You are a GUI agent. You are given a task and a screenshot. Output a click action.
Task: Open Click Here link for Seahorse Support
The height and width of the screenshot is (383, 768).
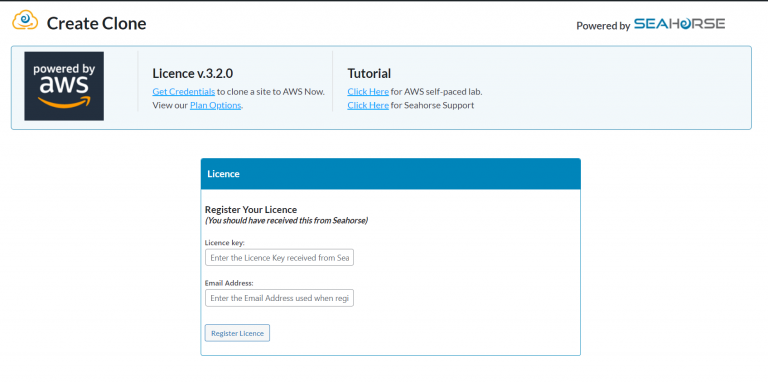[x=368, y=105]
